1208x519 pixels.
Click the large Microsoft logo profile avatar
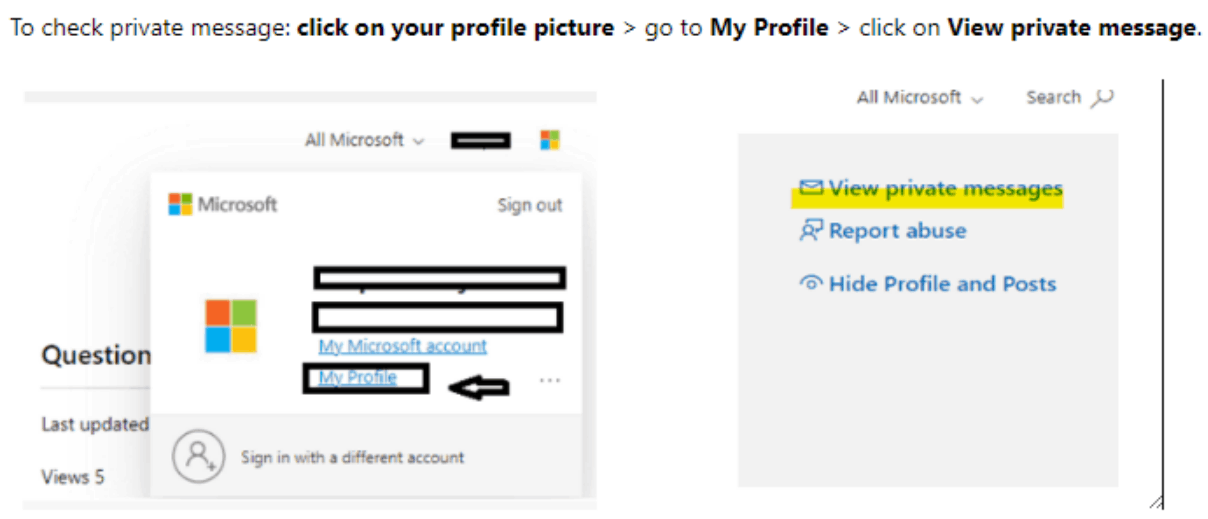pyautogui.click(x=231, y=326)
